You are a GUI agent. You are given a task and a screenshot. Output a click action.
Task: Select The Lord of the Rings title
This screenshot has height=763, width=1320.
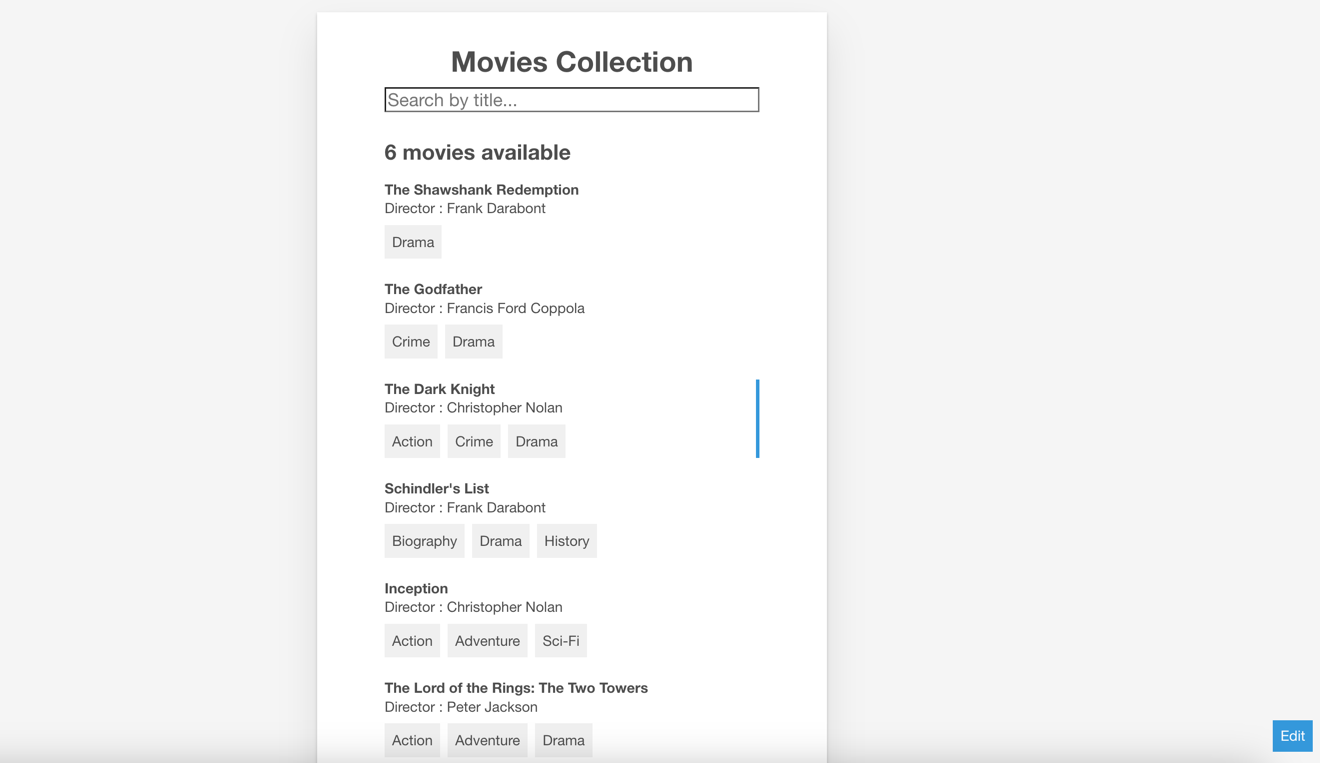(x=516, y=688)
